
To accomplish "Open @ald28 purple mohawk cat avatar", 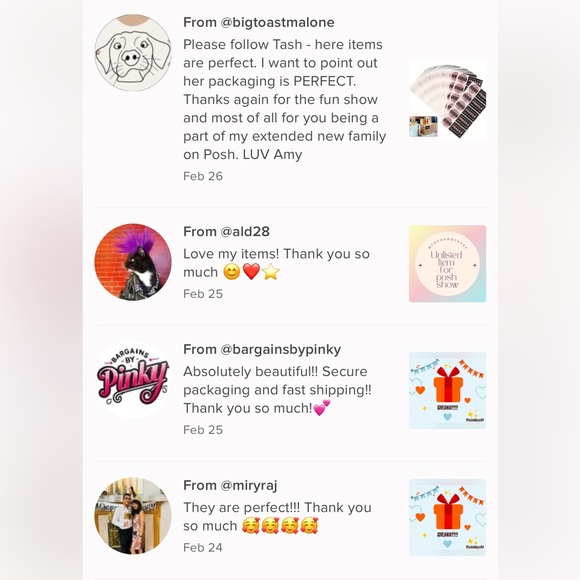I will (x=133, y=262).
